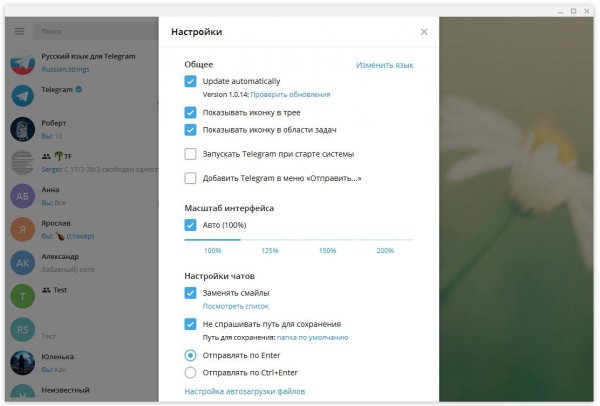600x406 pixels.
Task: Open Александр chat with AK avatar
Action: (x=23, y=263)
